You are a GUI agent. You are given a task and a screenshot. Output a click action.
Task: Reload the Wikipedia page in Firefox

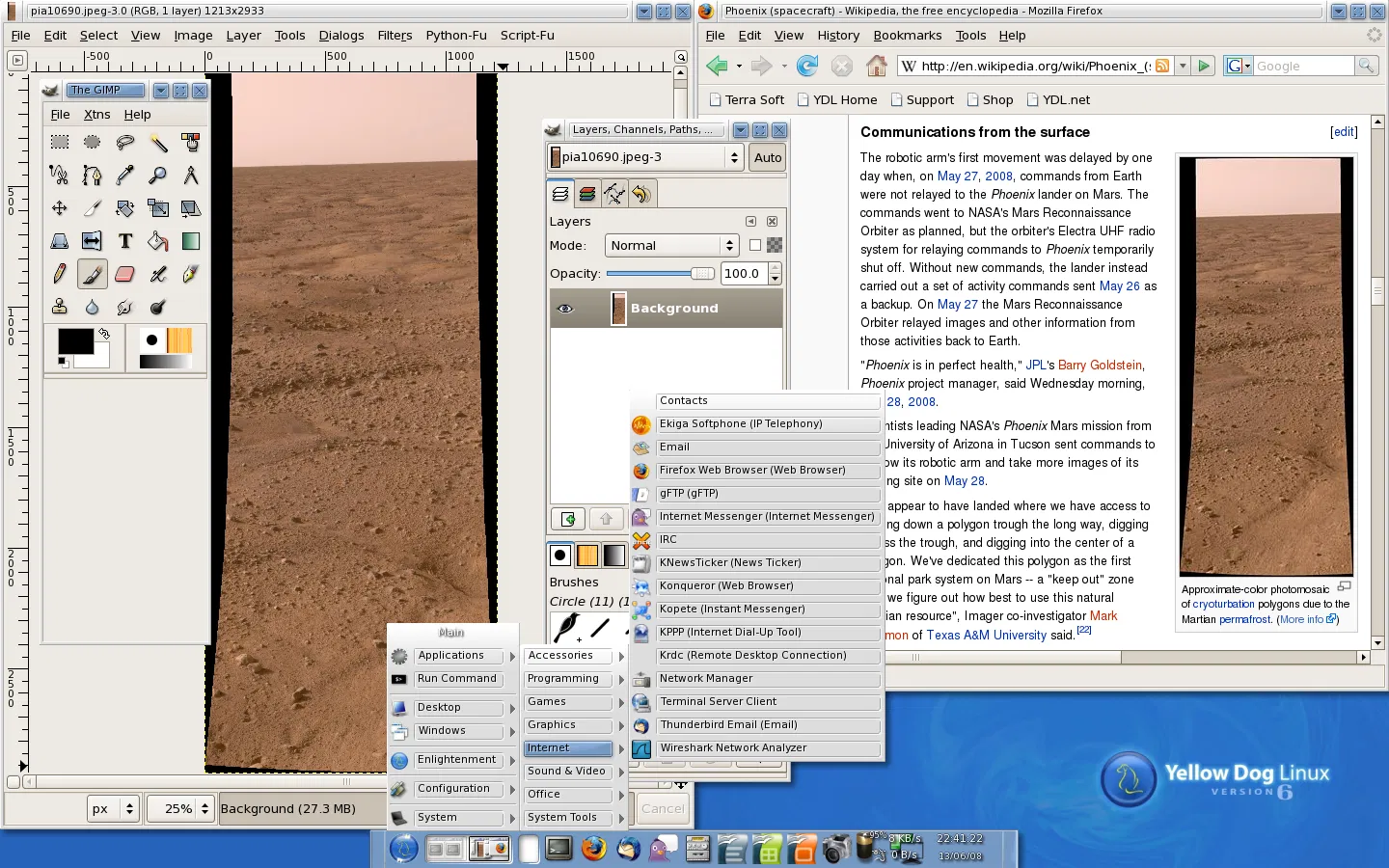[x=807, y=66]
